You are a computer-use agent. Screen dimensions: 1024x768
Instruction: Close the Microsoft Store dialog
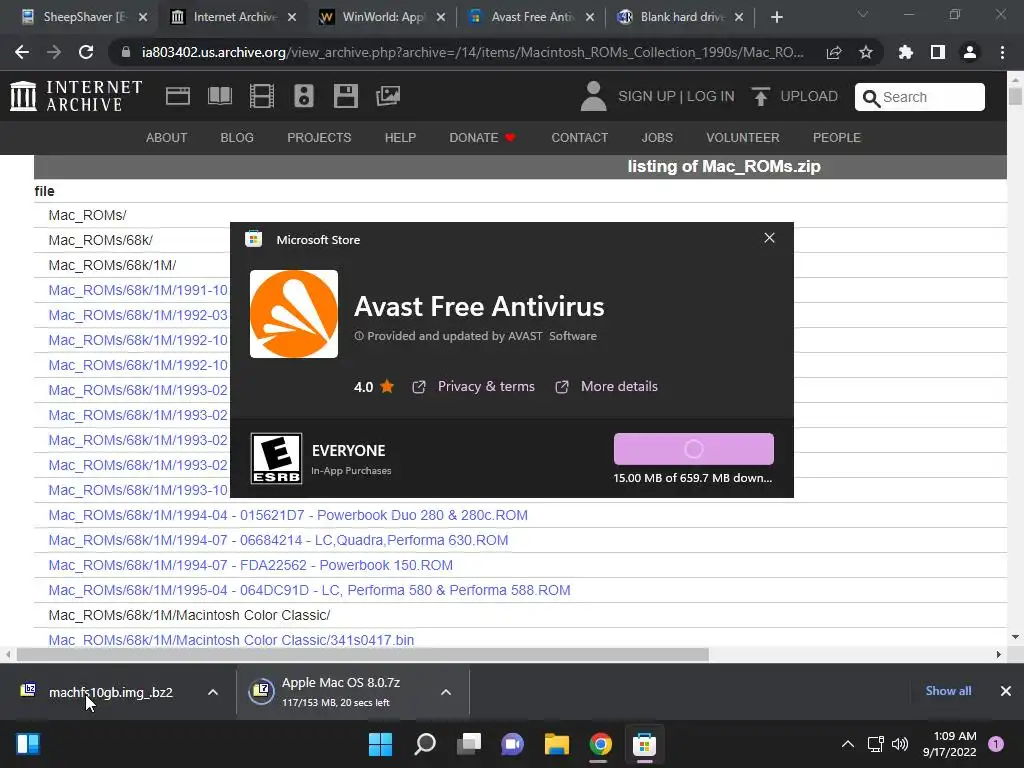pos(769,238)
